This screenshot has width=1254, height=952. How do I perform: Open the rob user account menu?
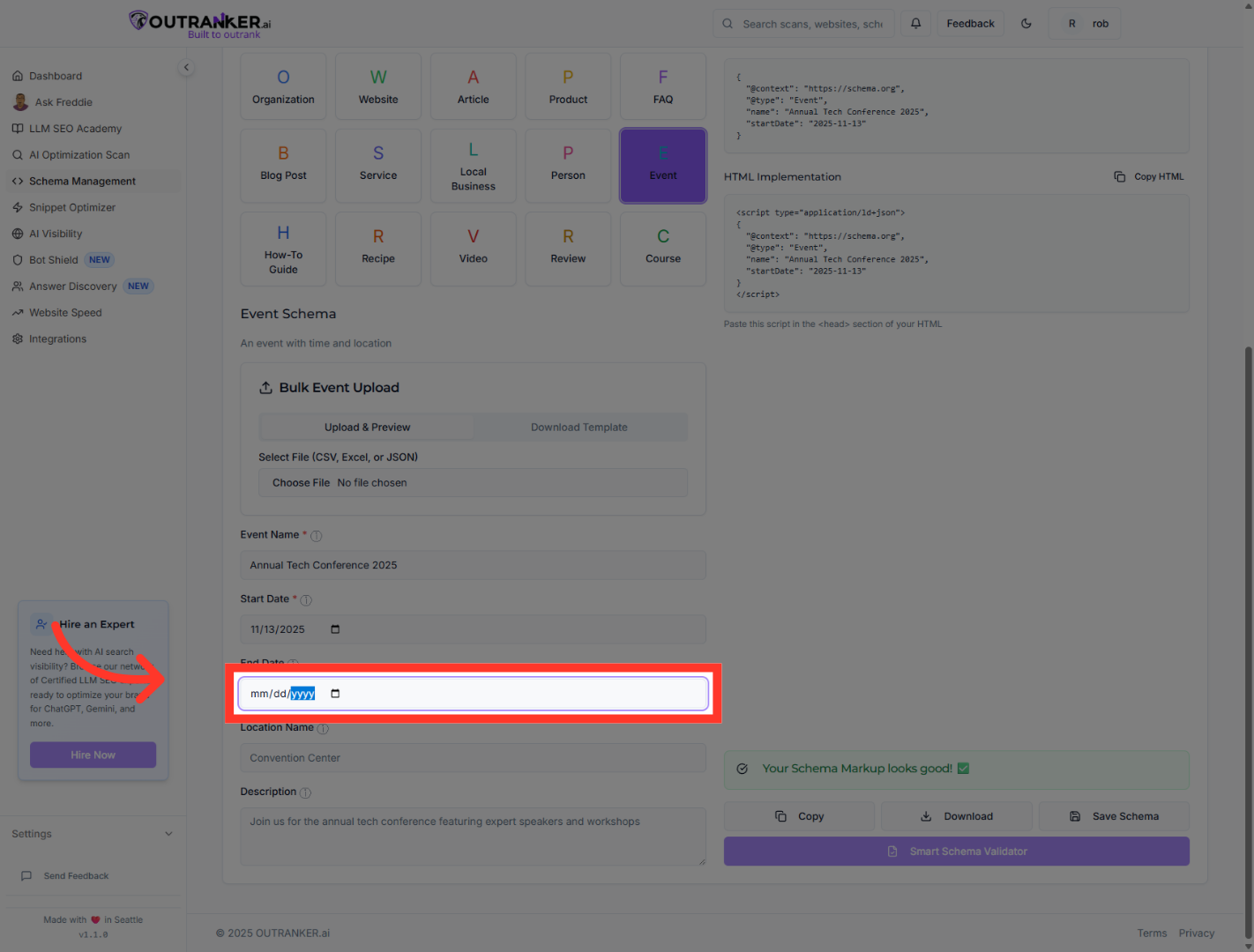coord(1085,24)
